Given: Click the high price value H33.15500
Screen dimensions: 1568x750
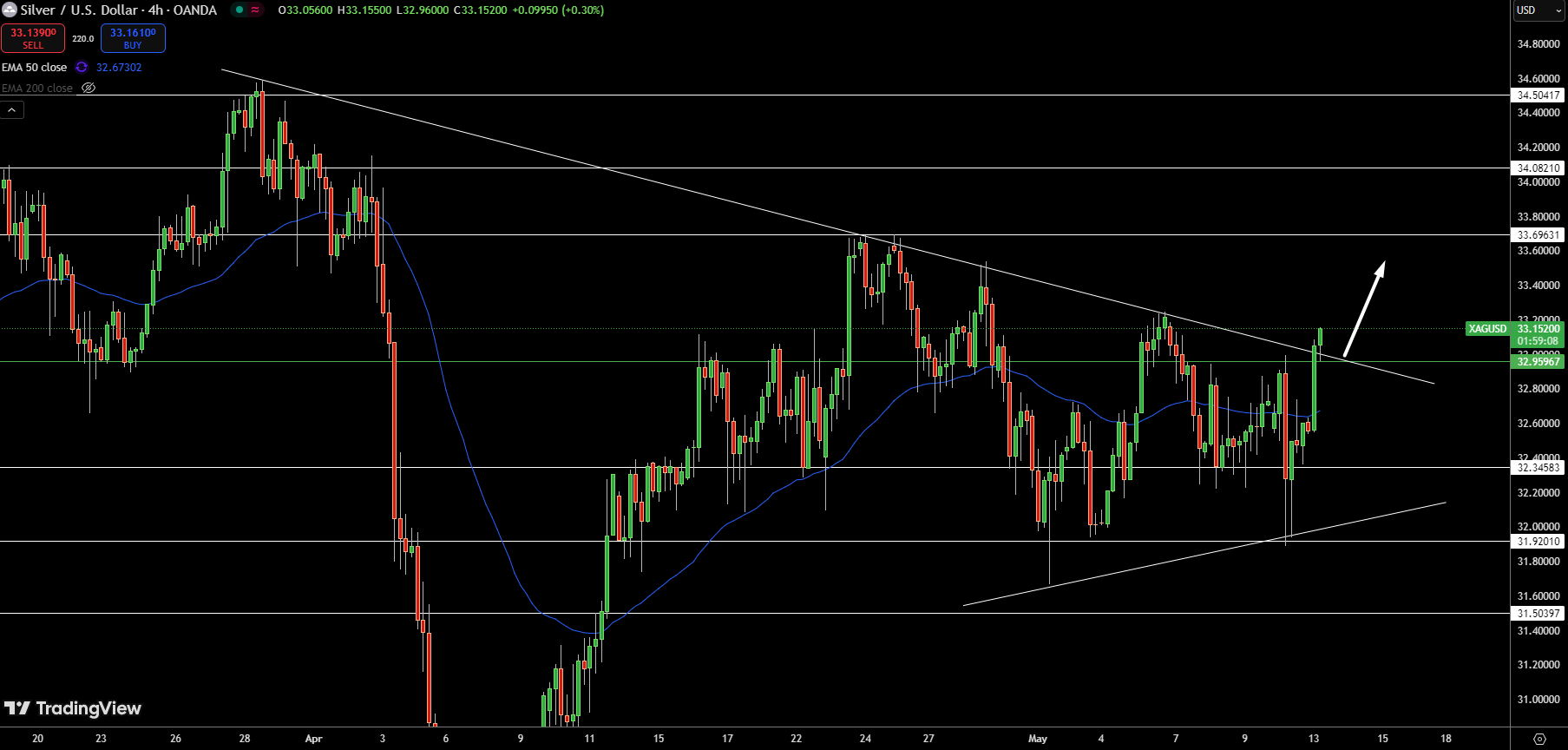Looking at the screenshot, I should [x=364, y=10].
